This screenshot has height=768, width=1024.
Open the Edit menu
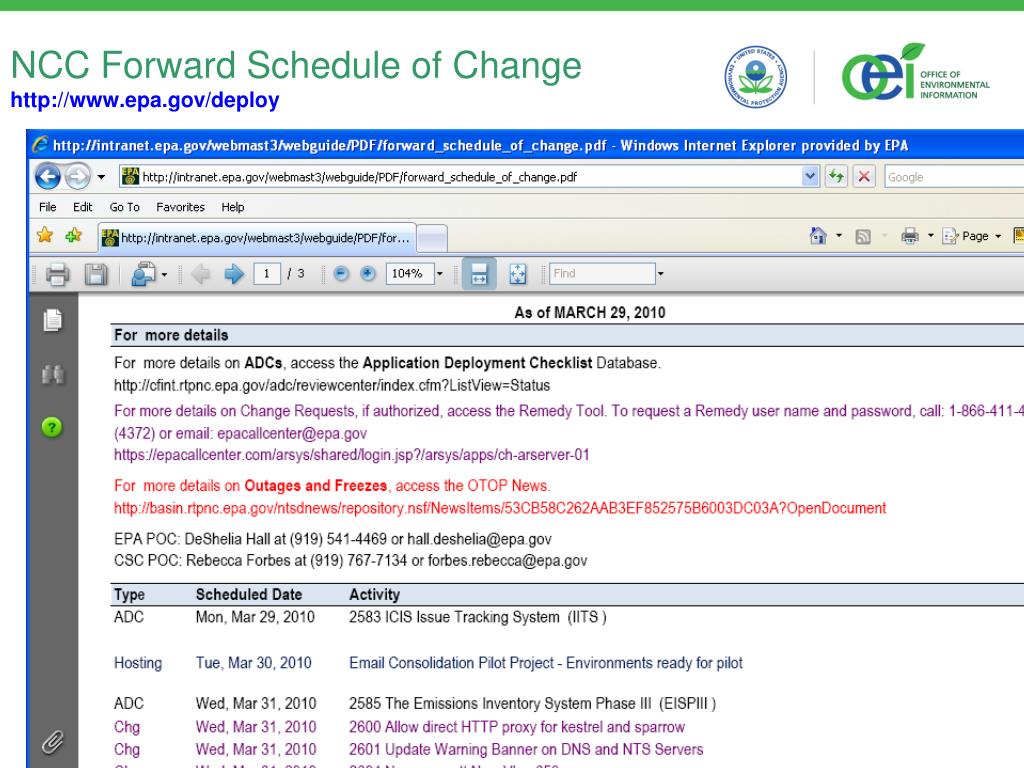[x=82, y=207]
